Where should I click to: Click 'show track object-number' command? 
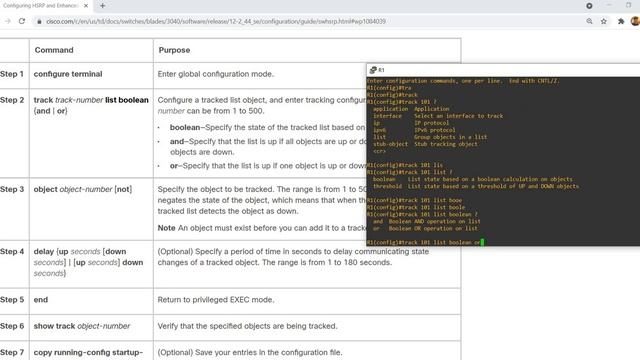point(82,326)
